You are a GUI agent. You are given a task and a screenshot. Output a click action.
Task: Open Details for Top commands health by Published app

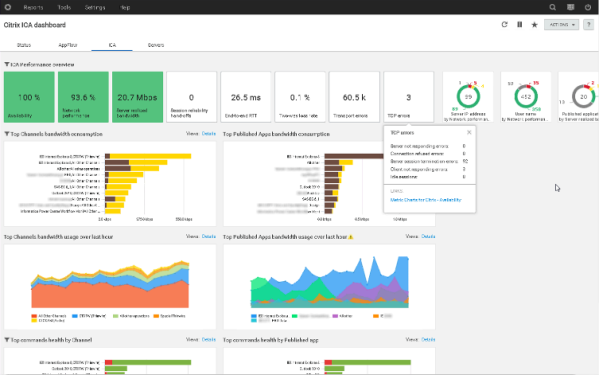(428, 339)
